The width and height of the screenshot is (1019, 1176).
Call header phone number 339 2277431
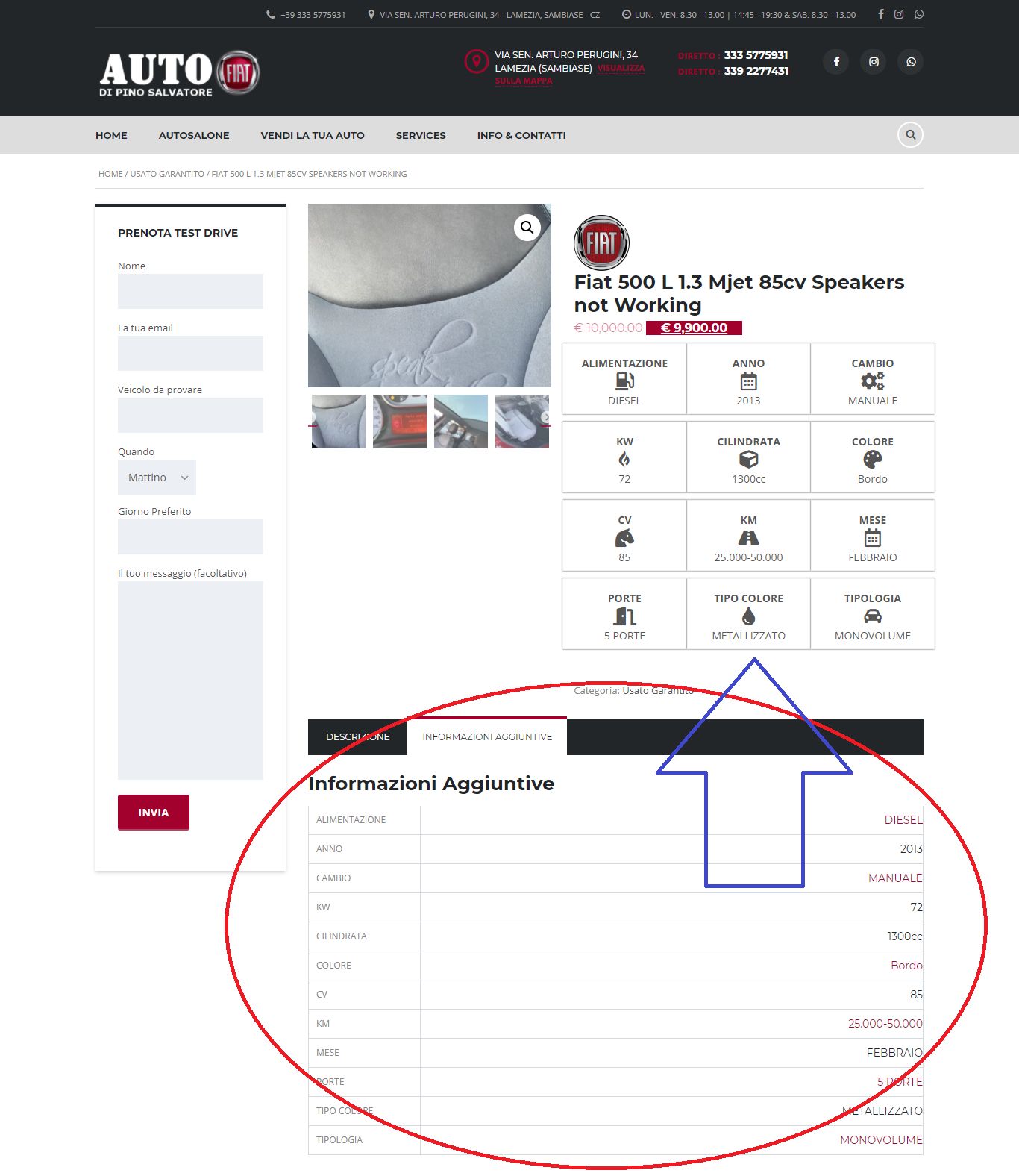point(756,71)
